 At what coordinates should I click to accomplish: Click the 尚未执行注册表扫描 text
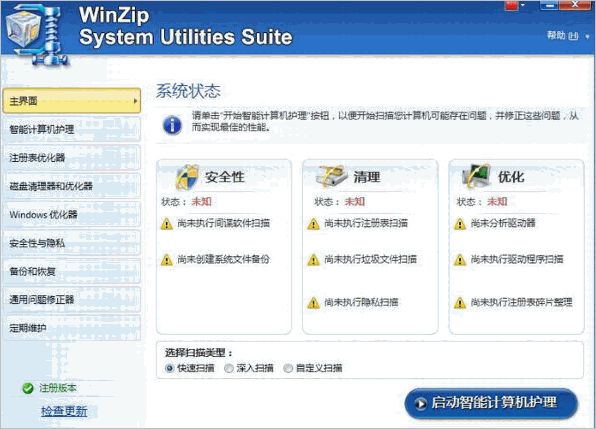[366, 223]
